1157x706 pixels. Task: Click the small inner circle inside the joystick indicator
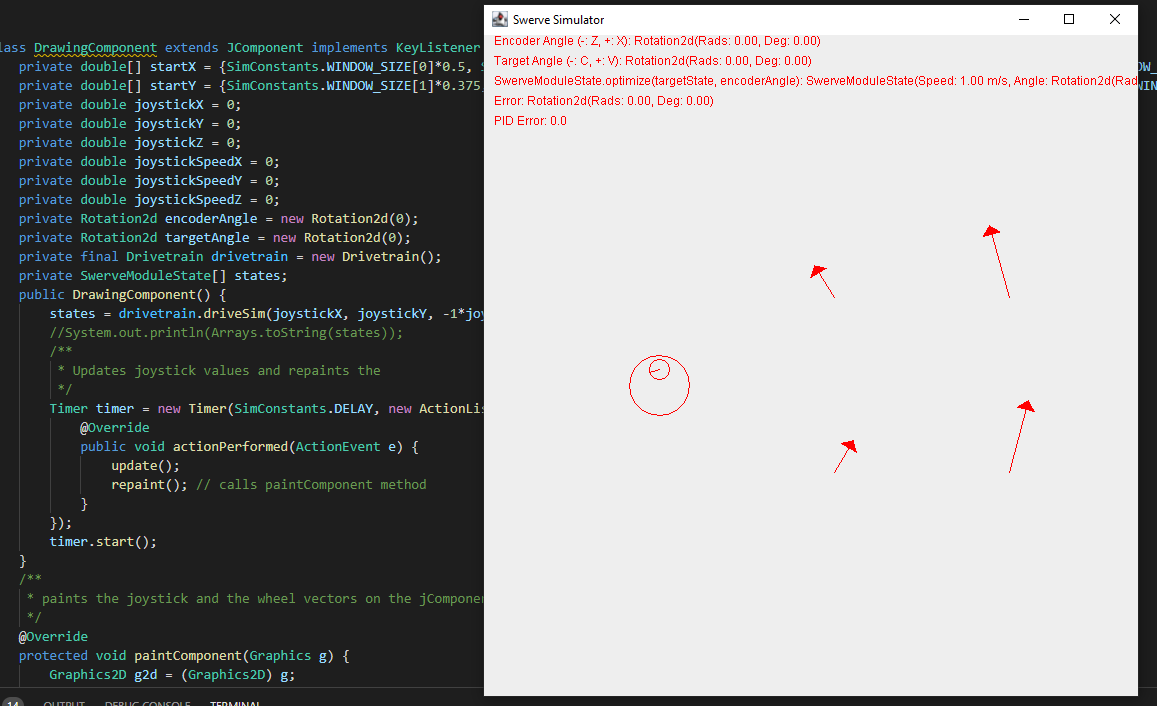pos(658,369)
